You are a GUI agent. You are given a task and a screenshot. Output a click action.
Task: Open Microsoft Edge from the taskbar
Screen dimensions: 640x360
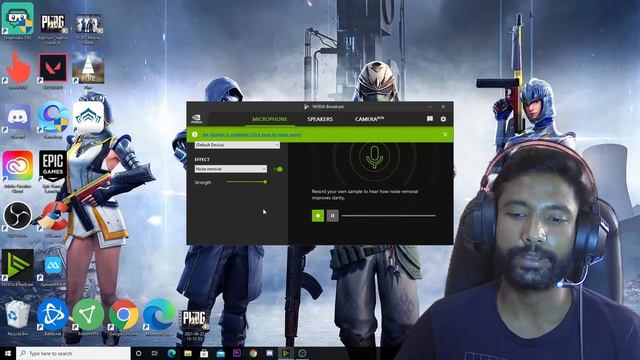[x=171, y=353]
